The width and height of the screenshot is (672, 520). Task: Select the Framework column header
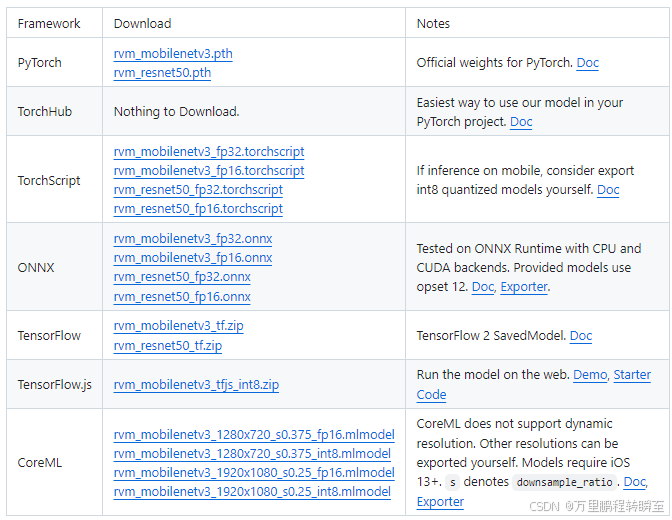pyautogui.click(x=49, y=24)
